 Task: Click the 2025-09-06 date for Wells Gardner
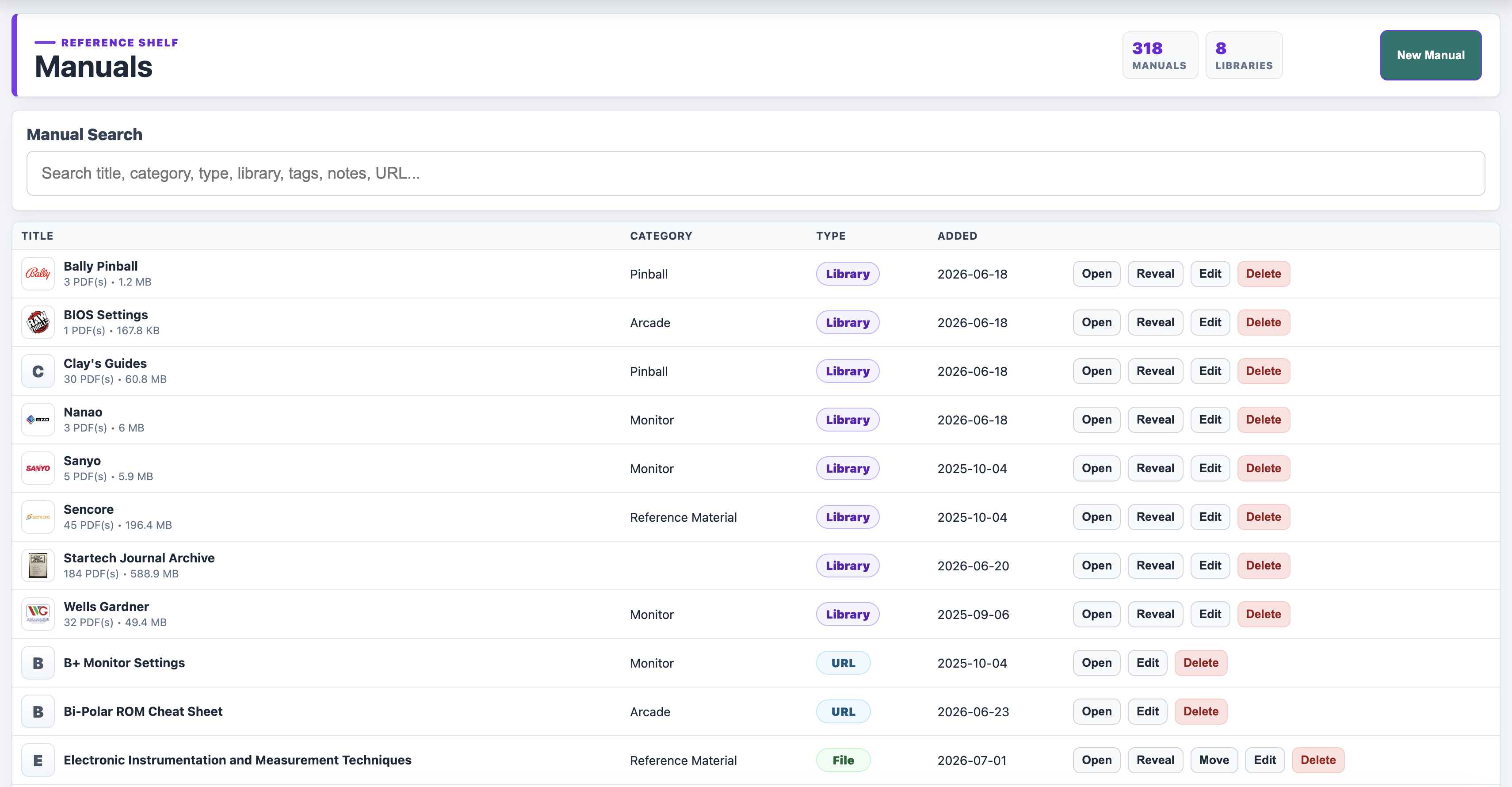[973, 615]
